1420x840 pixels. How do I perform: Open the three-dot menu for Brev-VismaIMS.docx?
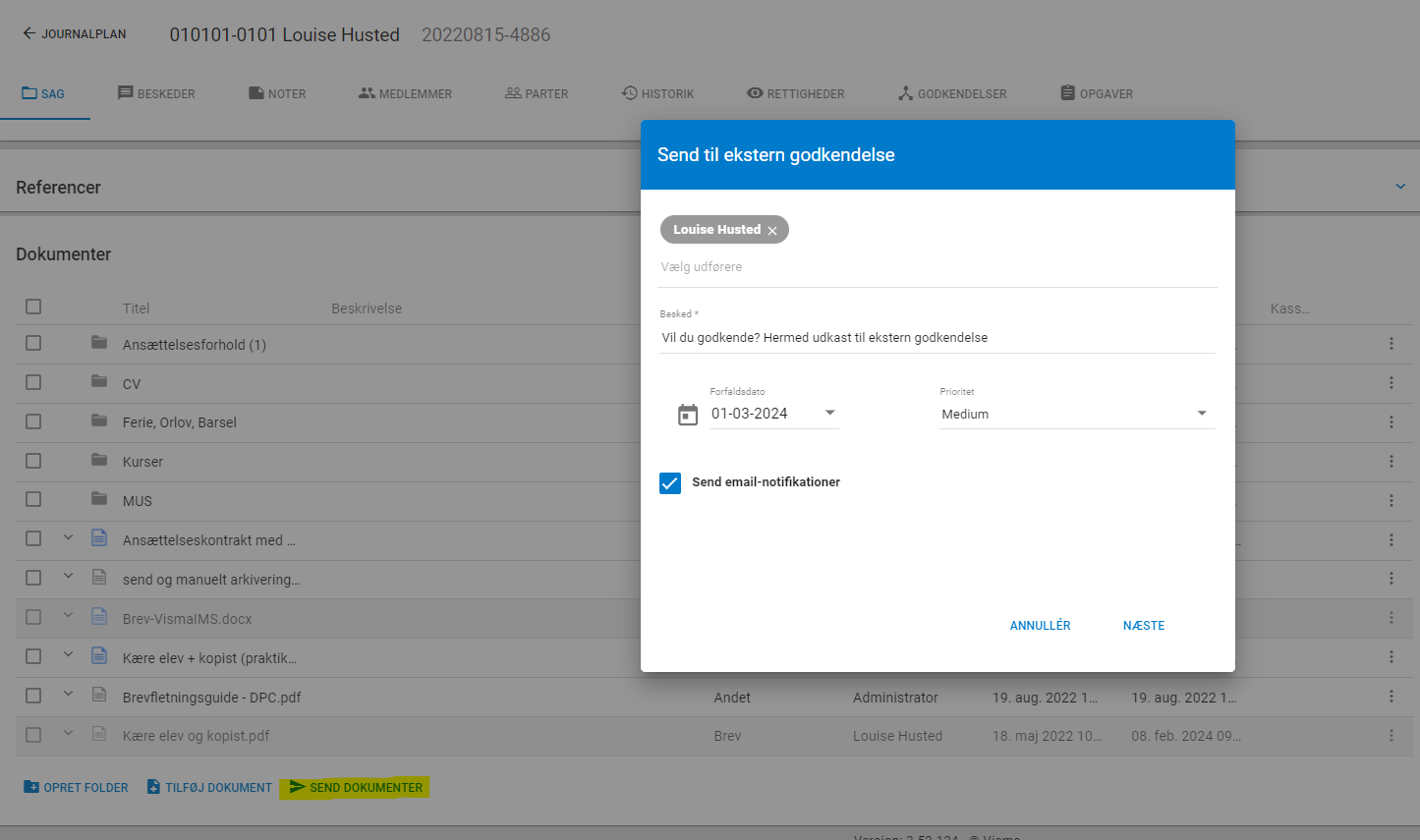click(x=1392, y=618)
